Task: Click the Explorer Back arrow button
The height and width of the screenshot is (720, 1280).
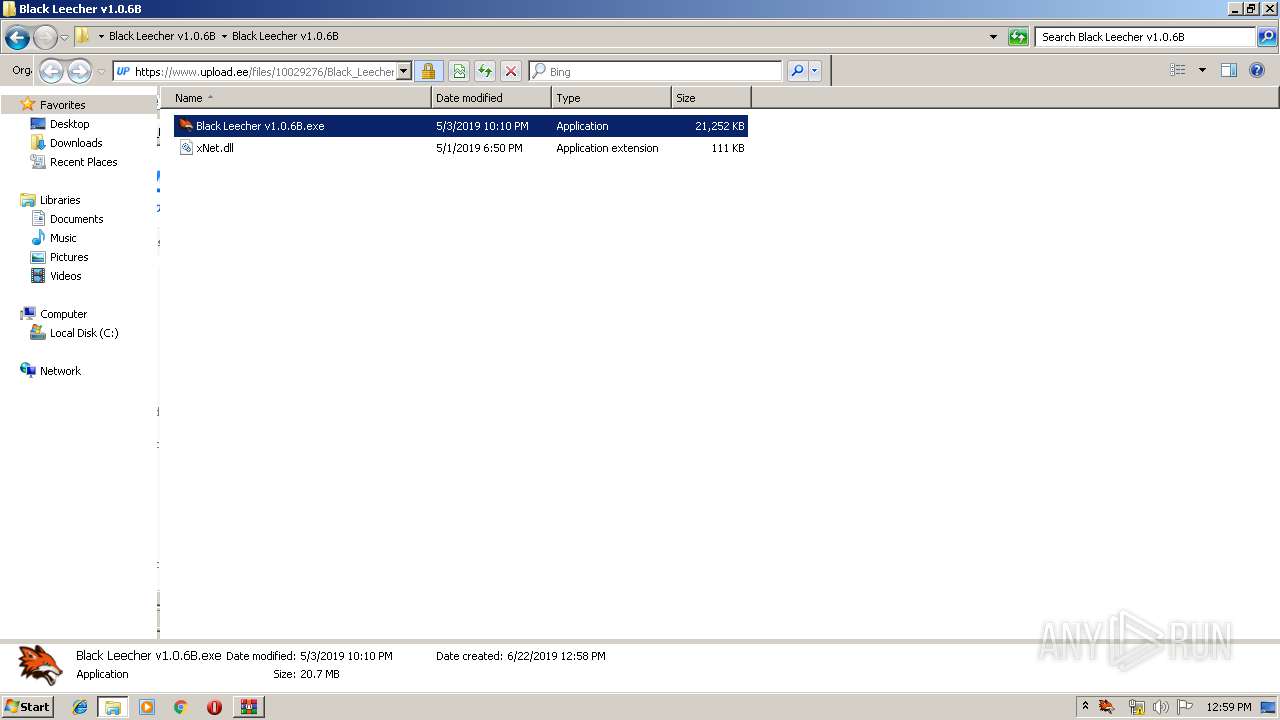Action: (17, 38)
